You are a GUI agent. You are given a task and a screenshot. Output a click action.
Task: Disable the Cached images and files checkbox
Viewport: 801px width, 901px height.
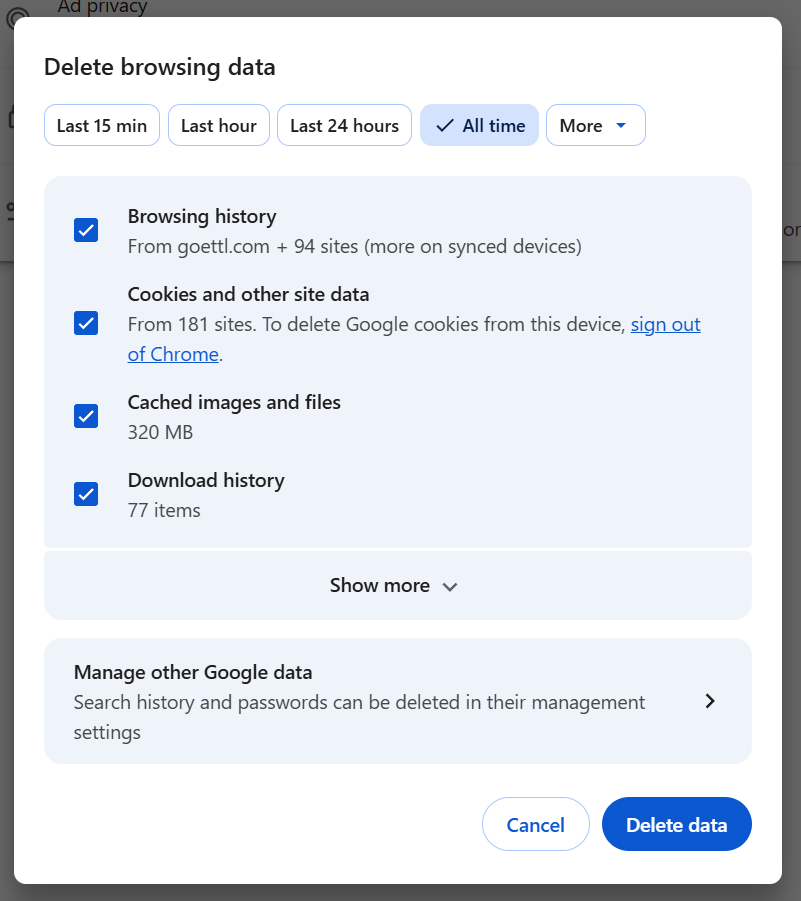coord(86,416)
